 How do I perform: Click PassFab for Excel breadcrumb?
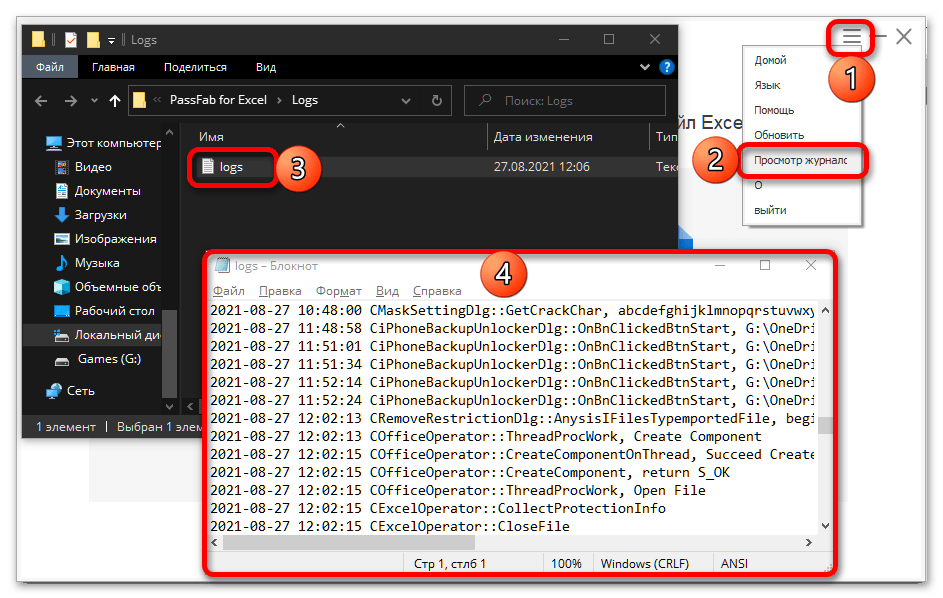coord(218,100)
